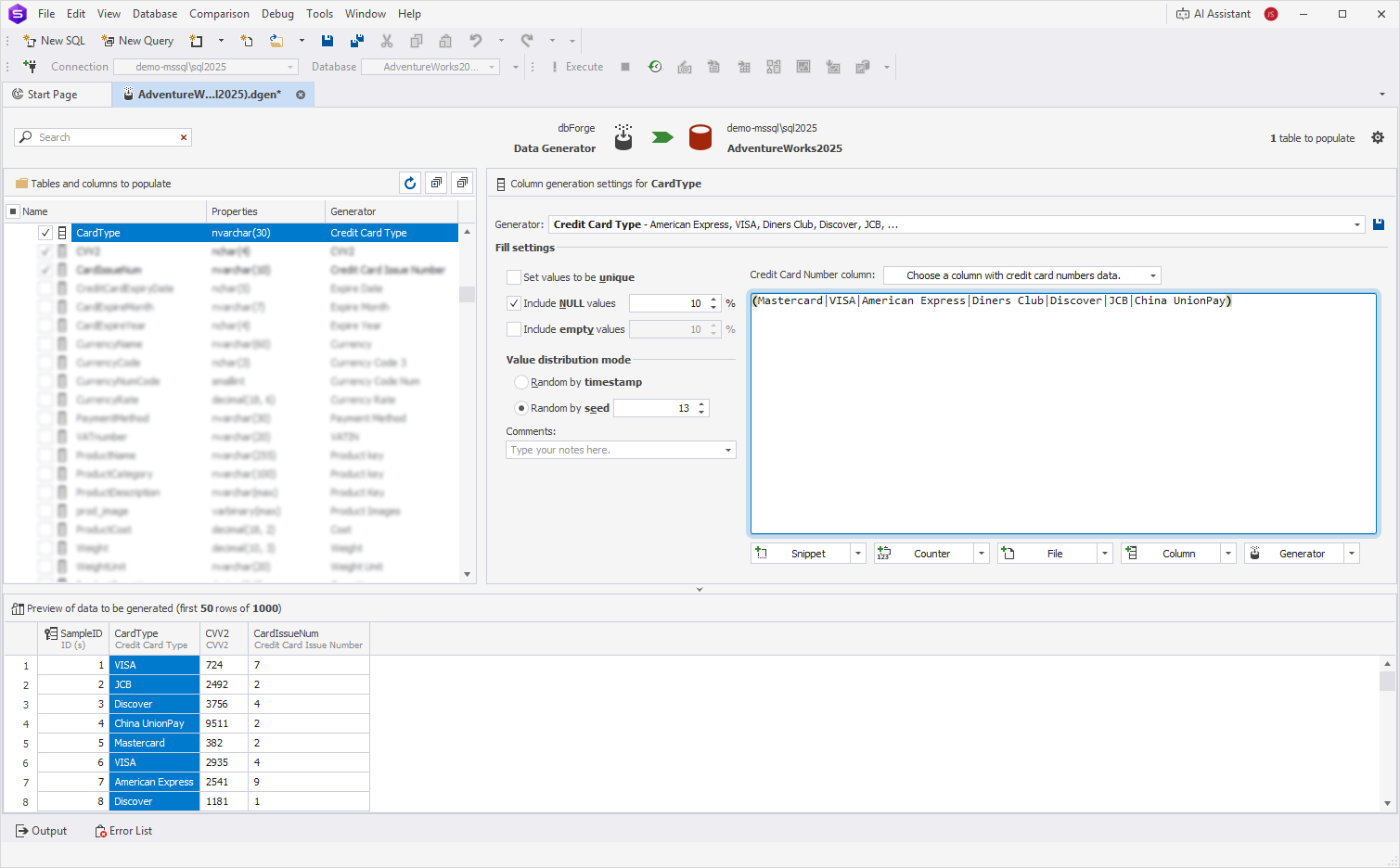This screenshot has height=868, width=1400.
Task: Open Data Generator options gear icon
Action: click(x=1378, y=137)
